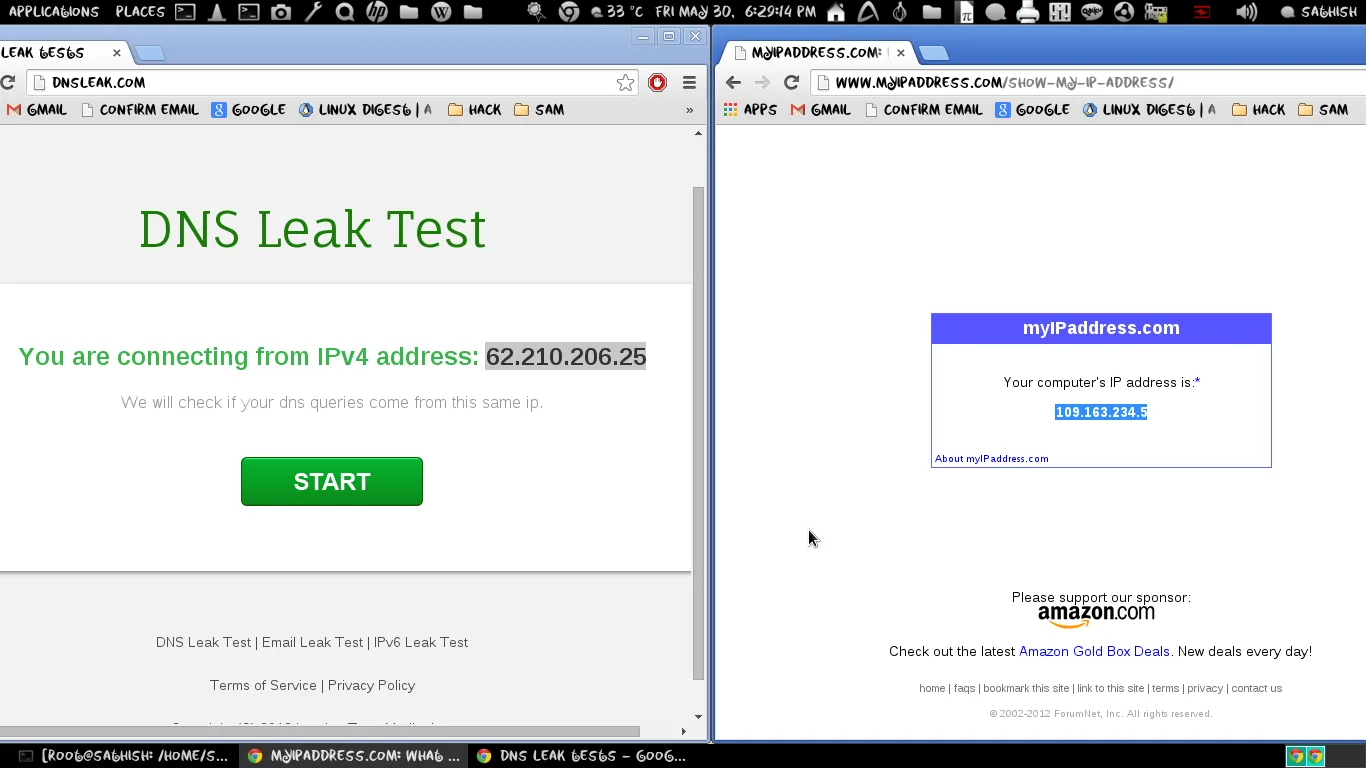Click forward arrow in myIPaddress window

pyautogui.click(x=762, y=82)
